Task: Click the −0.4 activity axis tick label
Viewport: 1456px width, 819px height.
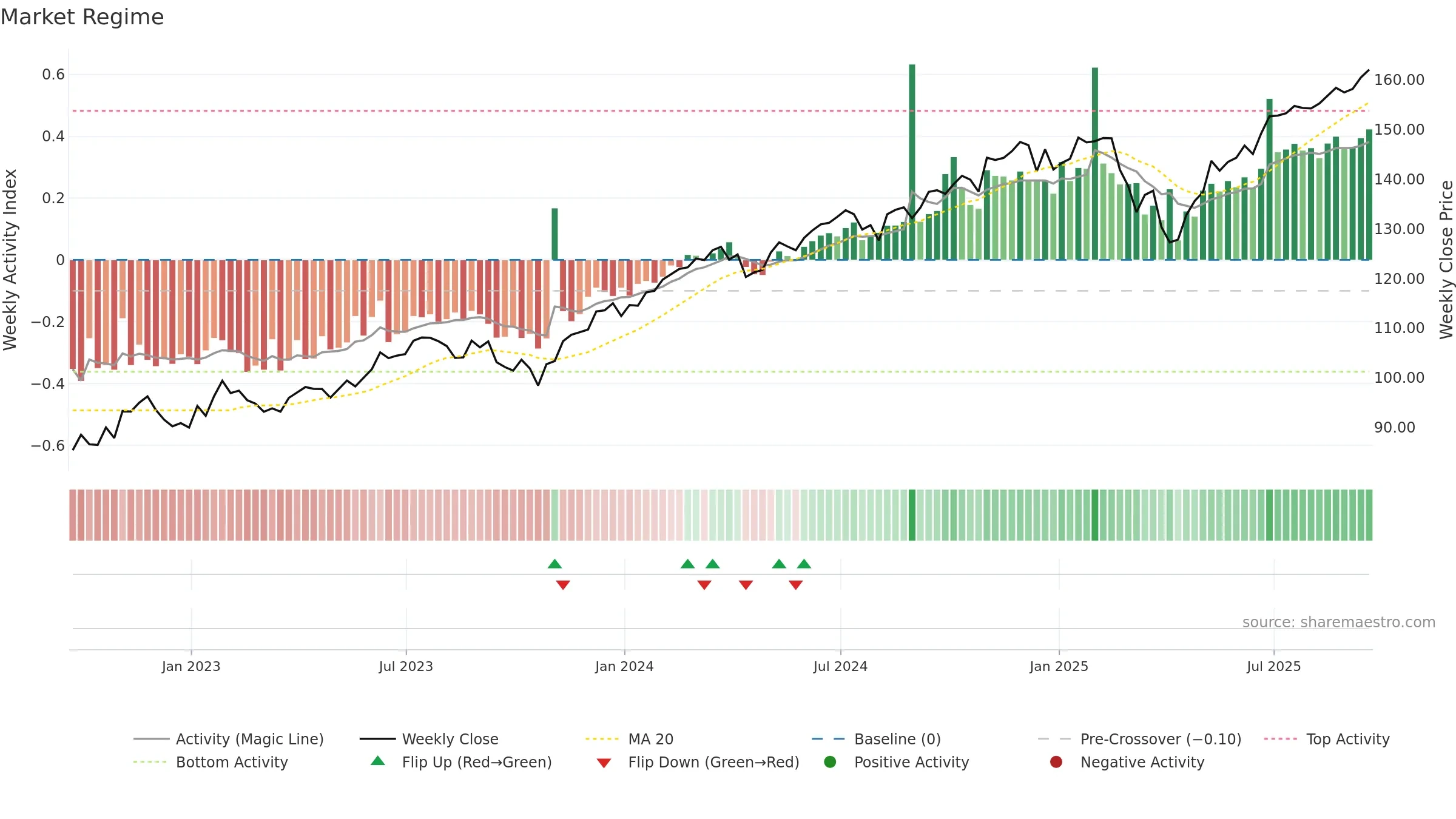Action: click(48, 383)
